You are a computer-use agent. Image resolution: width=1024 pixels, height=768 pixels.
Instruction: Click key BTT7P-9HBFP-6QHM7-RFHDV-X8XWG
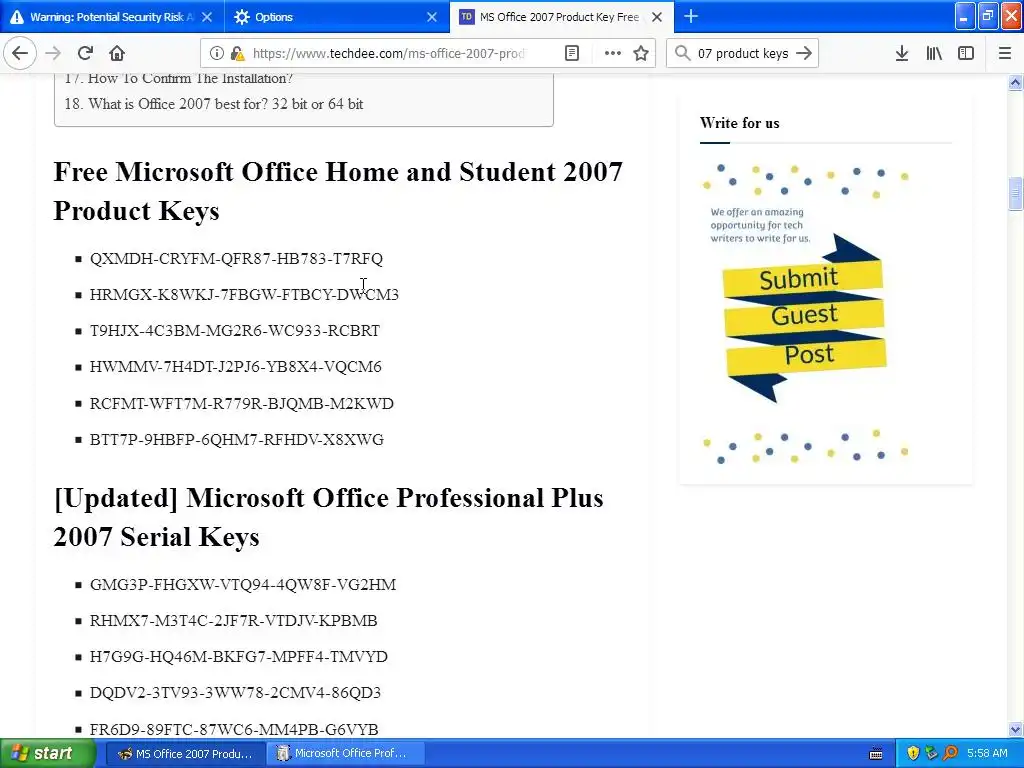(237, 440)
